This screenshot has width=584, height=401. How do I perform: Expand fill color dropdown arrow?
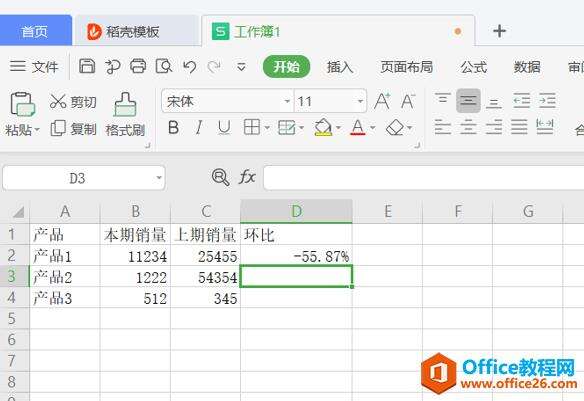coord(338,128)
